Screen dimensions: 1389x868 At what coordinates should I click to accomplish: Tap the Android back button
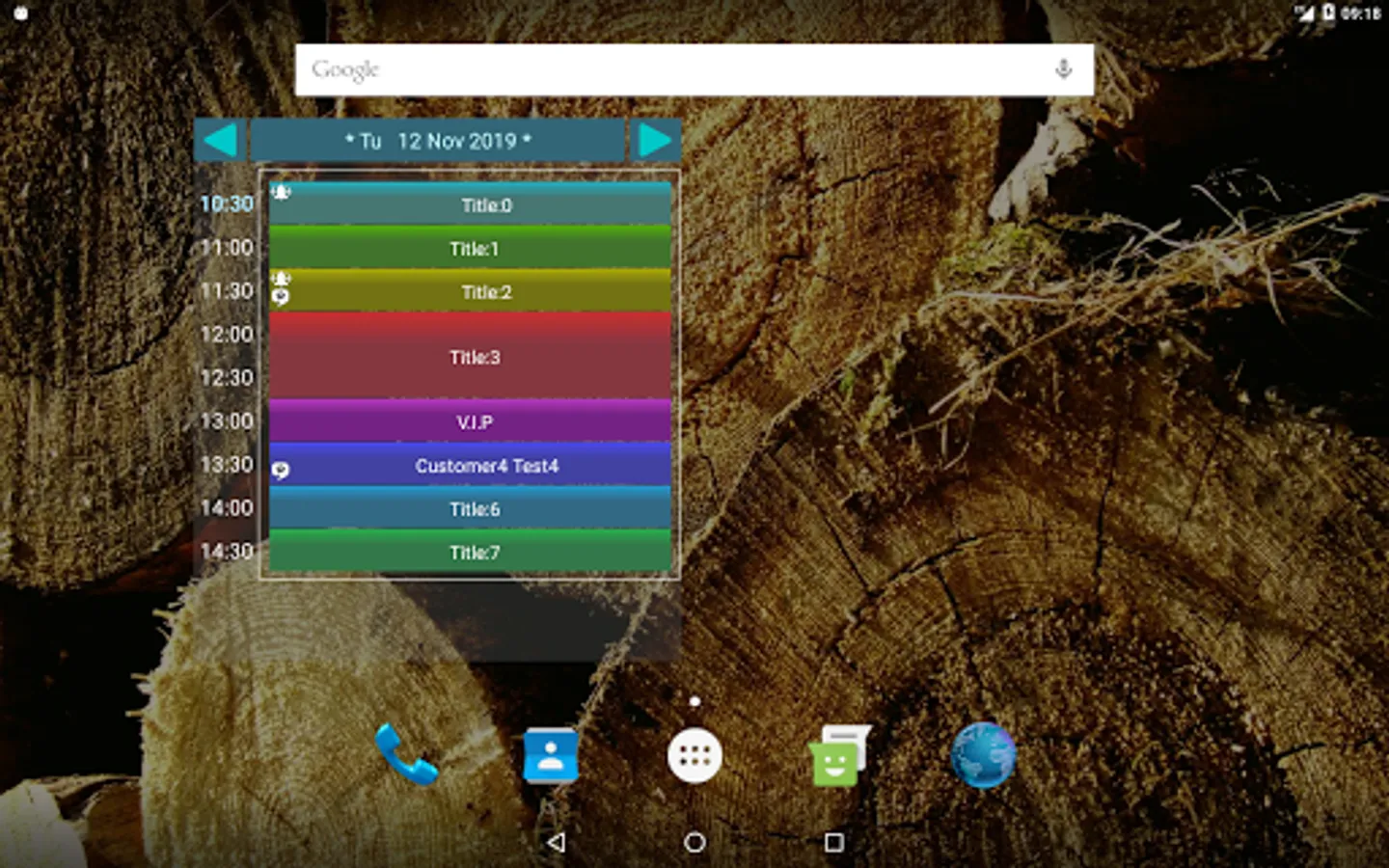(556, 842)
